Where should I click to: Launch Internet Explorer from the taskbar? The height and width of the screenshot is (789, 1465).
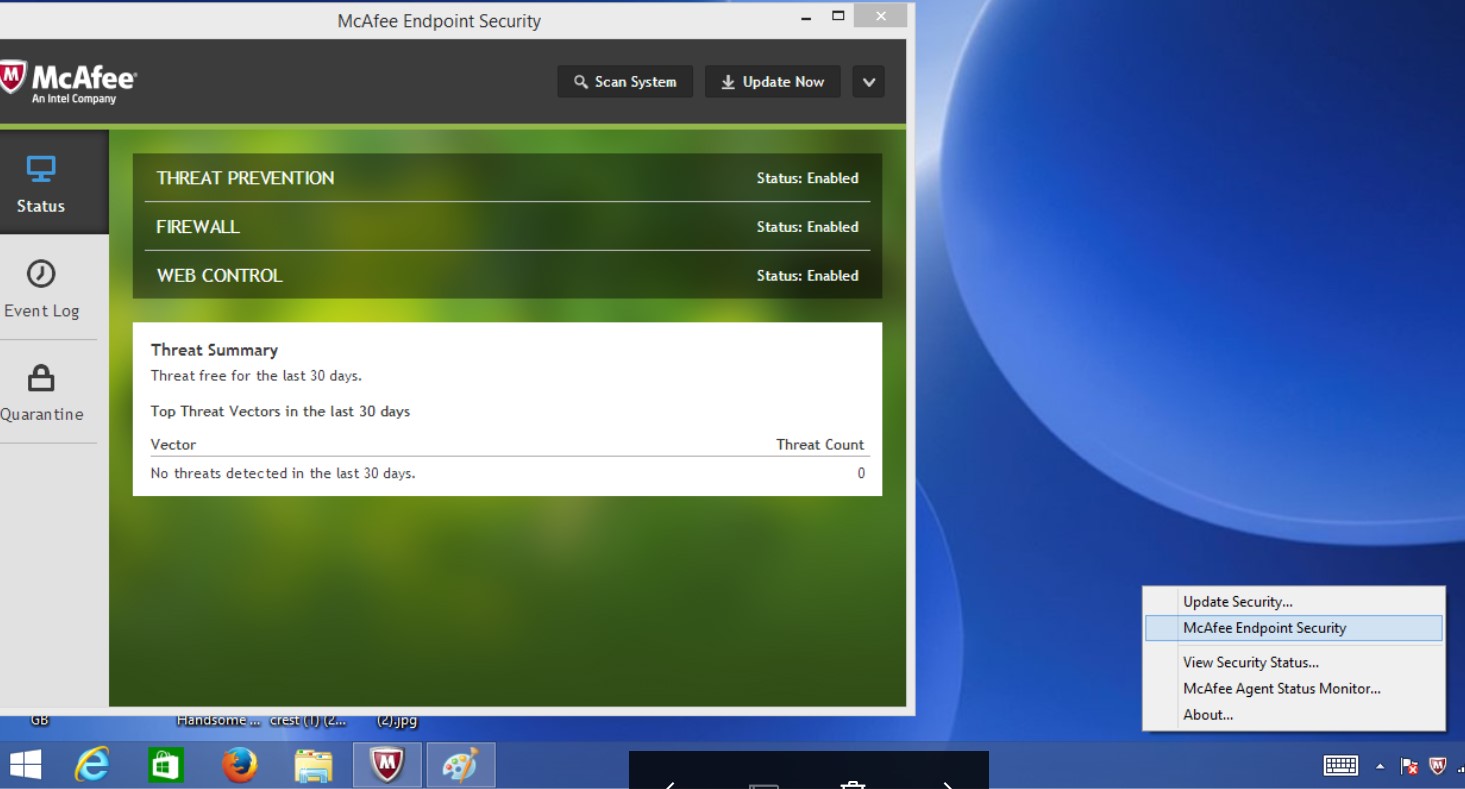(x=92, y=766)
